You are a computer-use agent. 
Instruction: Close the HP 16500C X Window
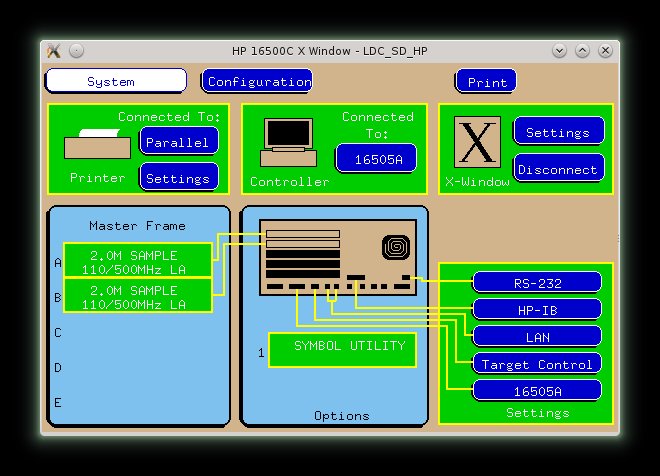605,51
